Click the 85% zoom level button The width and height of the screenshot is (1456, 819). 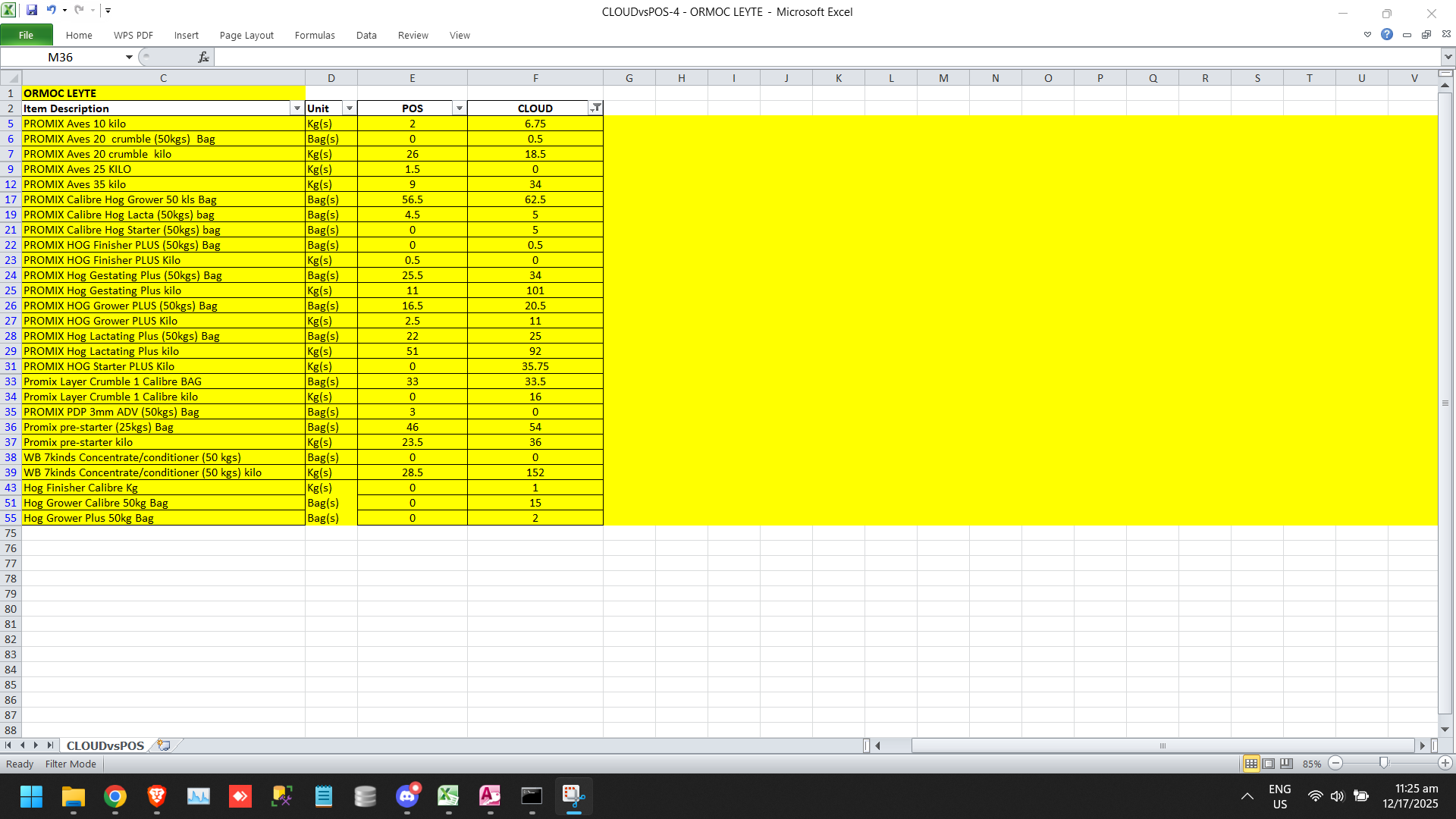point(1312,764)
